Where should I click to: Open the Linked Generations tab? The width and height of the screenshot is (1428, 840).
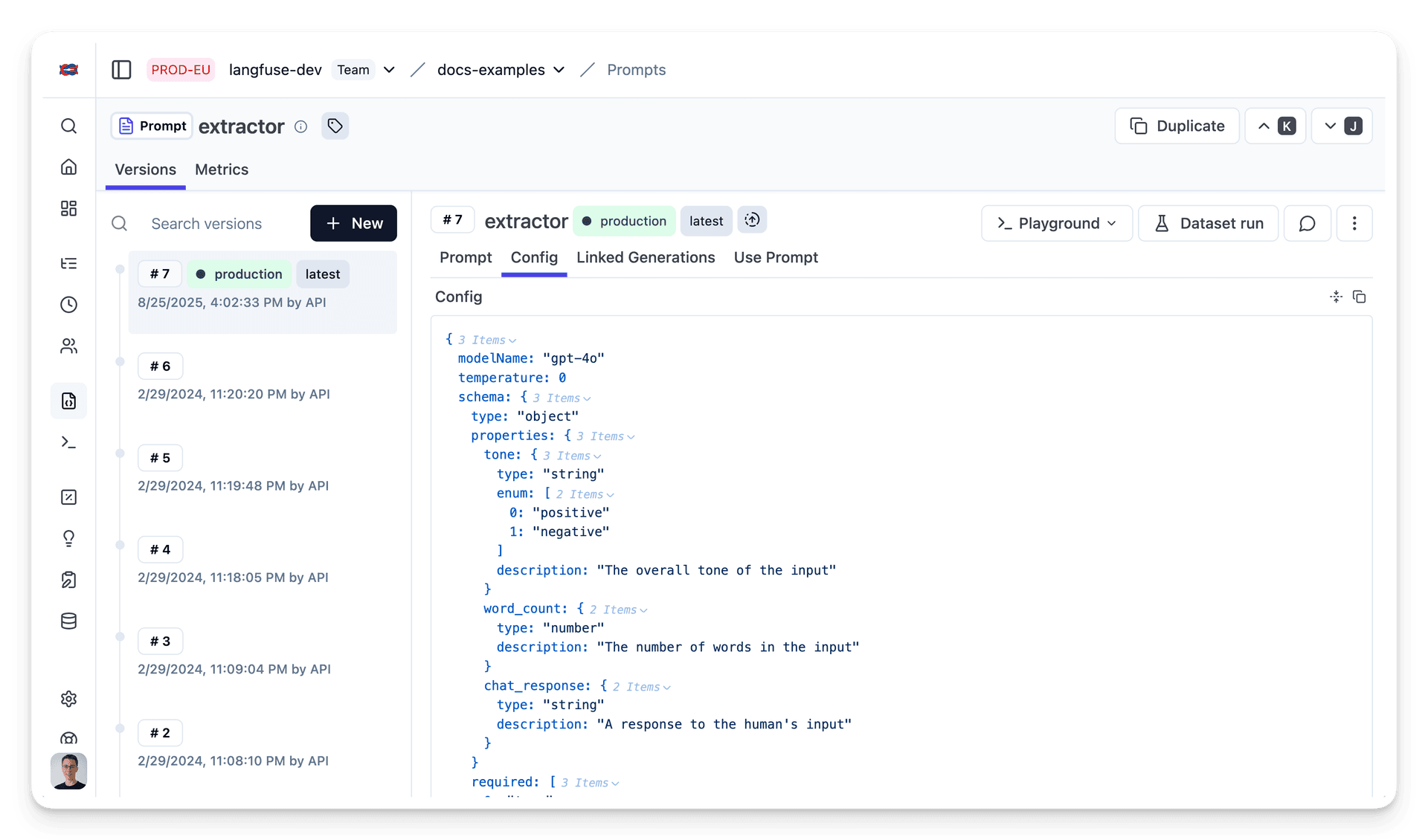(x=646, y=257)
